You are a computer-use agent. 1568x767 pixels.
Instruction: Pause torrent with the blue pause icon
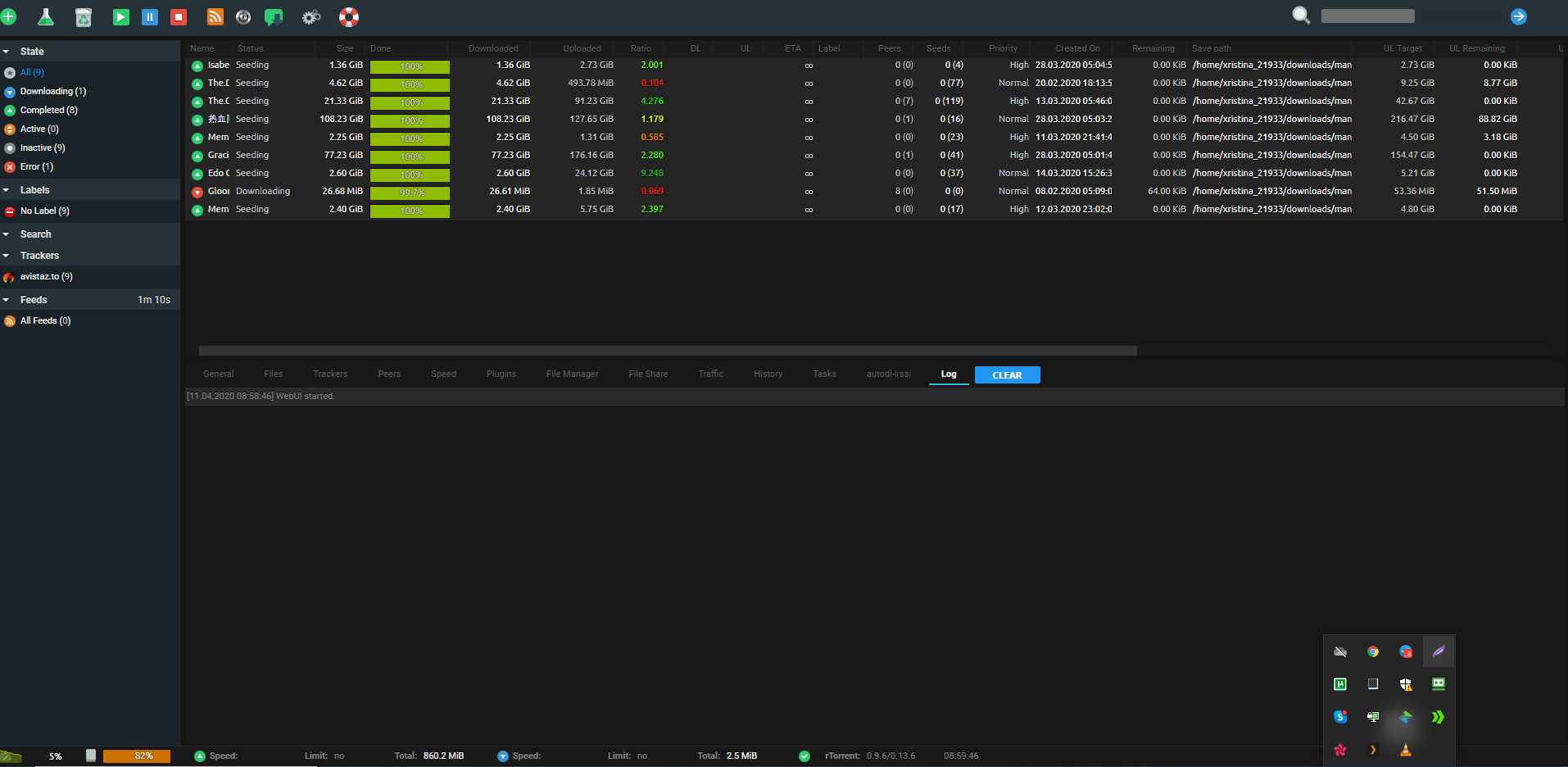pos(150,17)
